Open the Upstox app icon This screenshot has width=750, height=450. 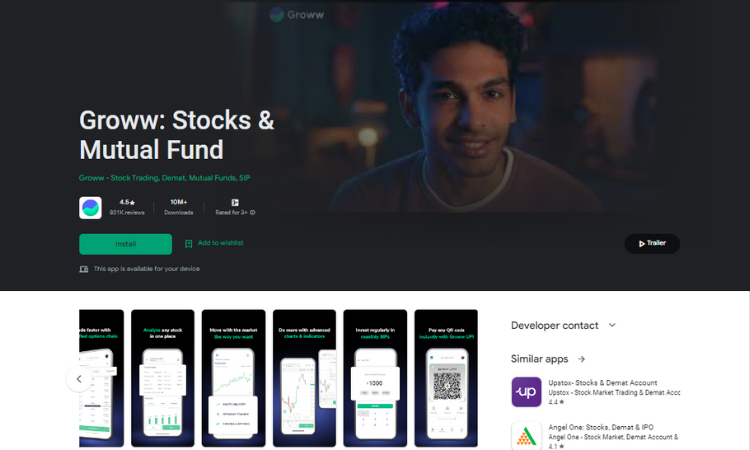[526, 392]
